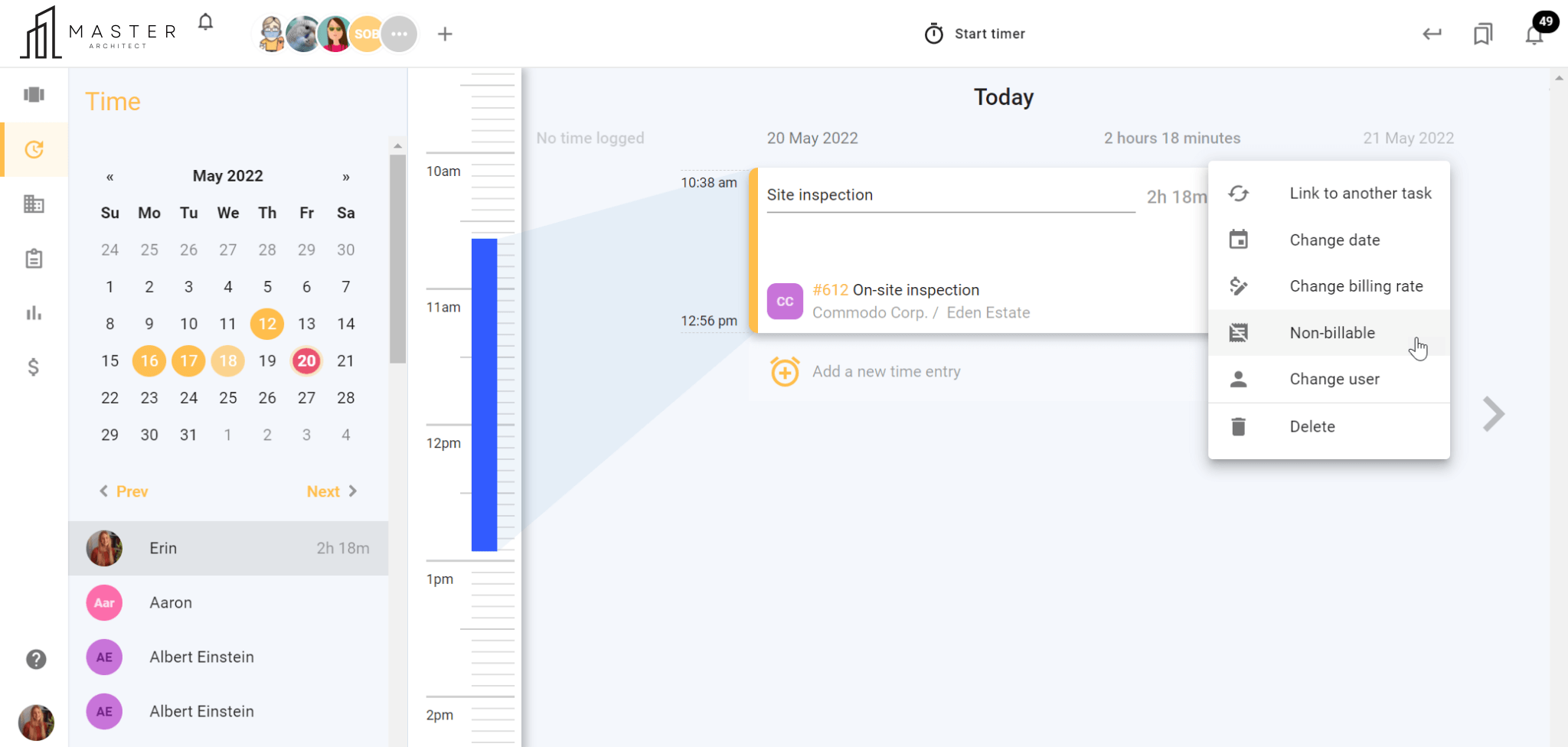Click the blue time block on timeline

coord(484,395)
